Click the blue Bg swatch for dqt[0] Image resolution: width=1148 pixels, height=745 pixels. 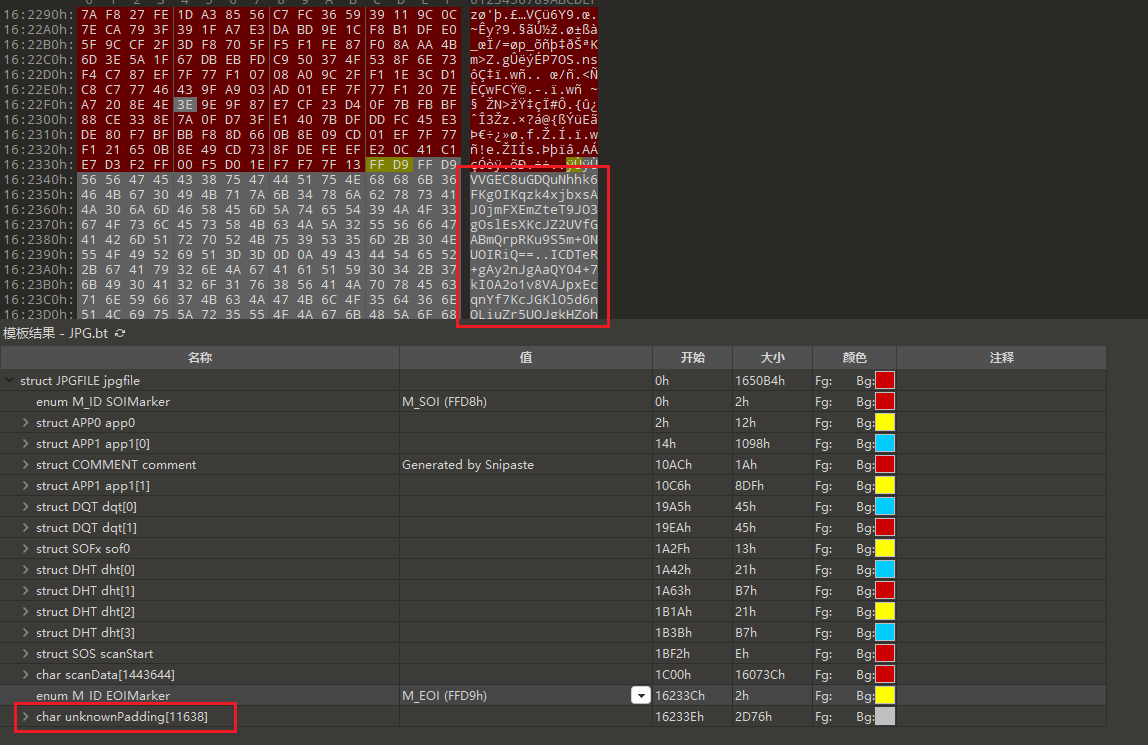pos(884,507)
